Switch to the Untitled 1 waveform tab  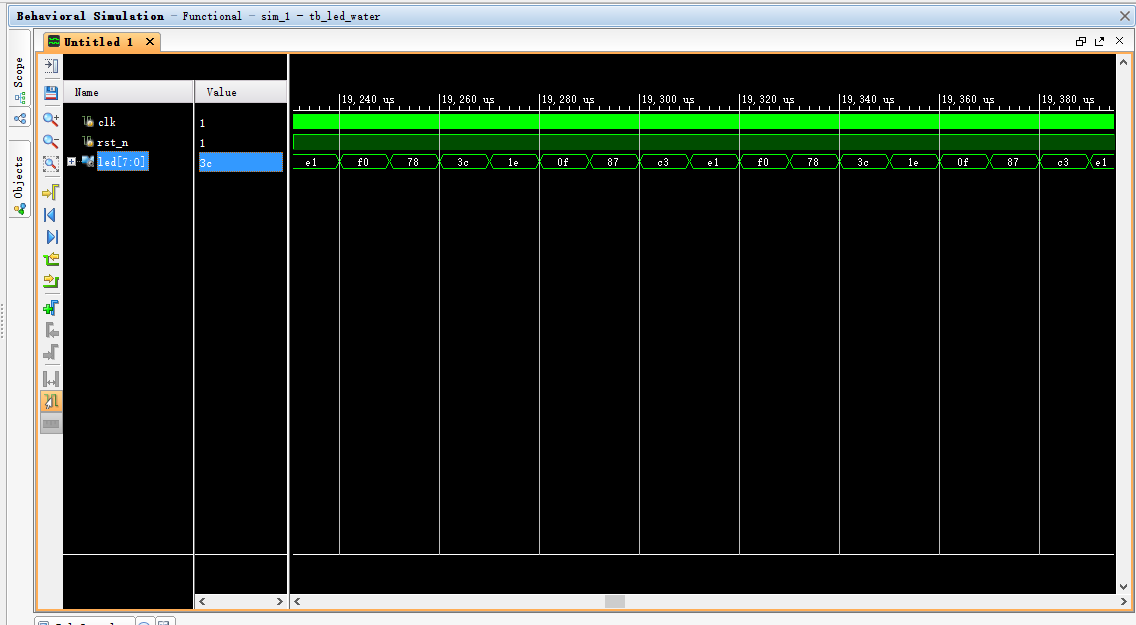click(x=99, y=42)
